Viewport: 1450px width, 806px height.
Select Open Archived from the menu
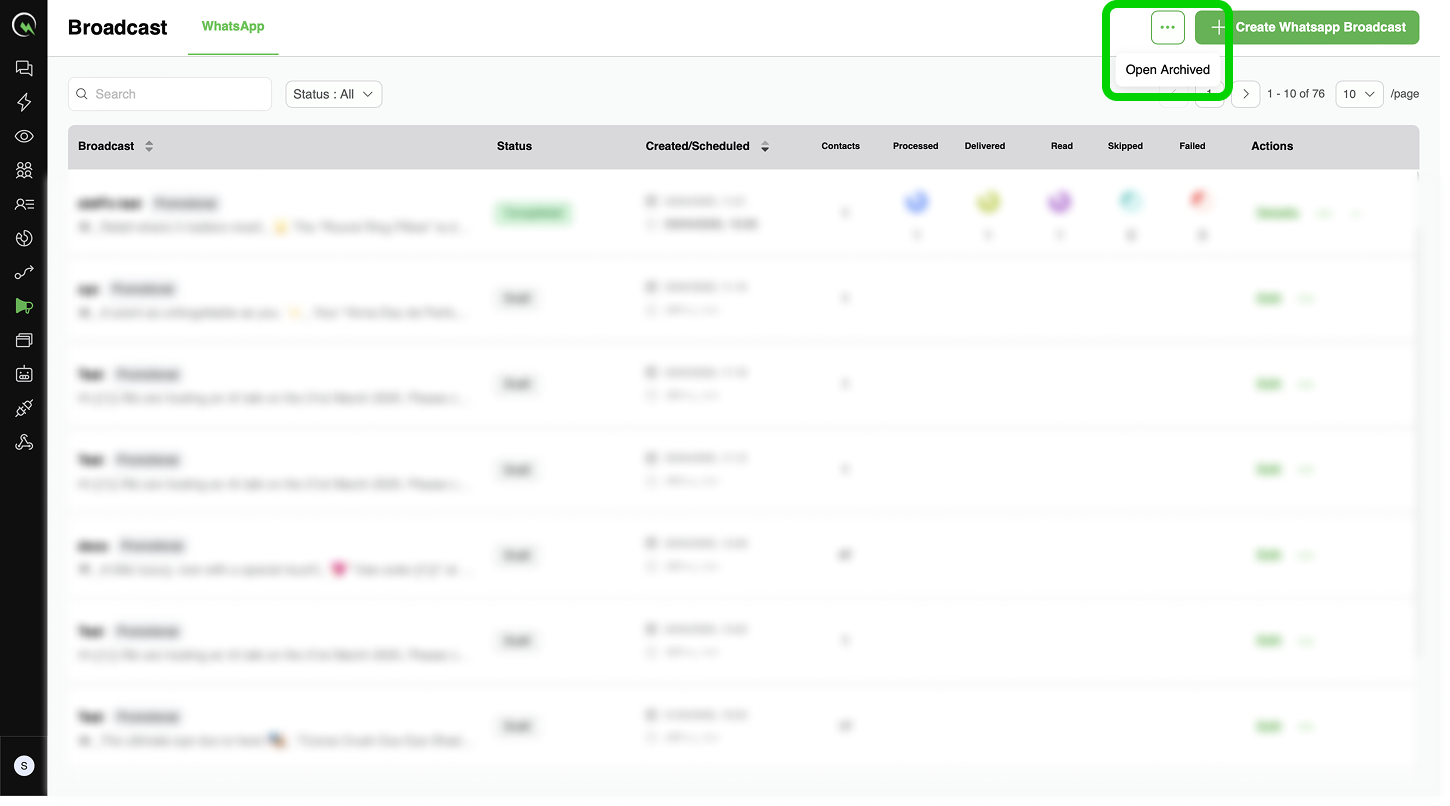(x=1167, y=70)
